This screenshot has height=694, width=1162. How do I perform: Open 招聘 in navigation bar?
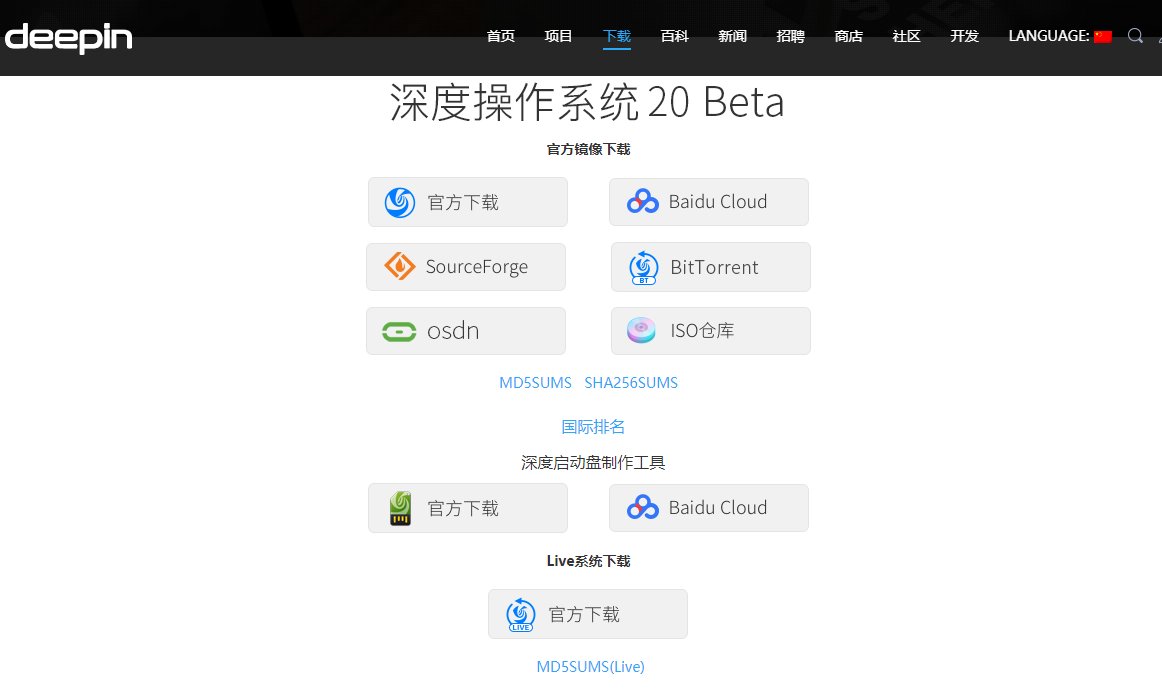coord(791,36)
